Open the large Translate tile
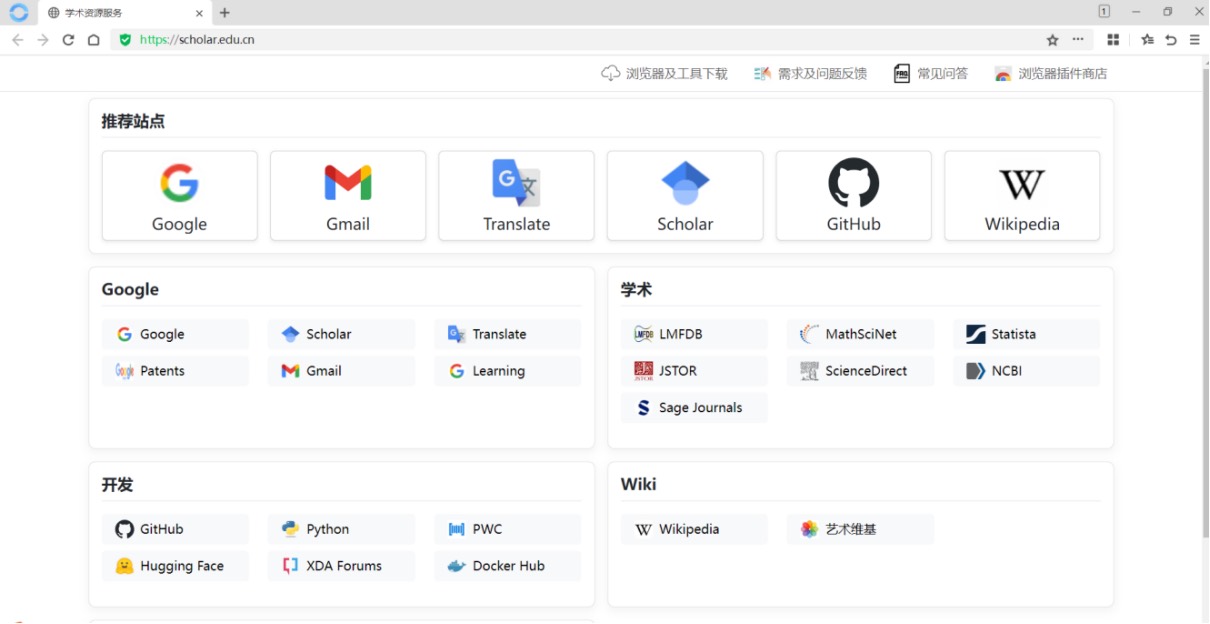The width and height of the screenshot is (1210, 624). click(x=517, y=196)
